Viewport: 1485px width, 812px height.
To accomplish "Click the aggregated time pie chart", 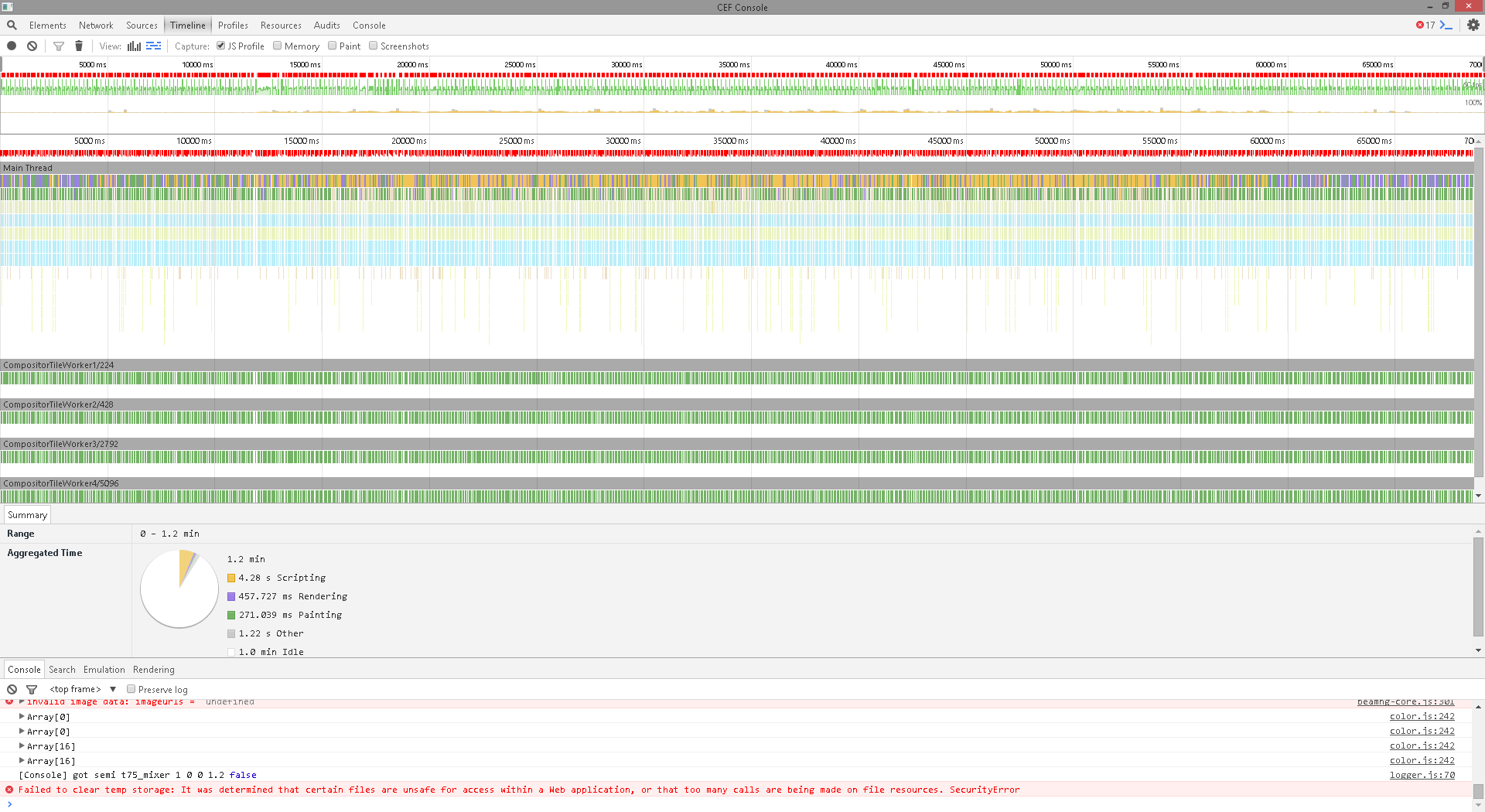I will [179, 589].
